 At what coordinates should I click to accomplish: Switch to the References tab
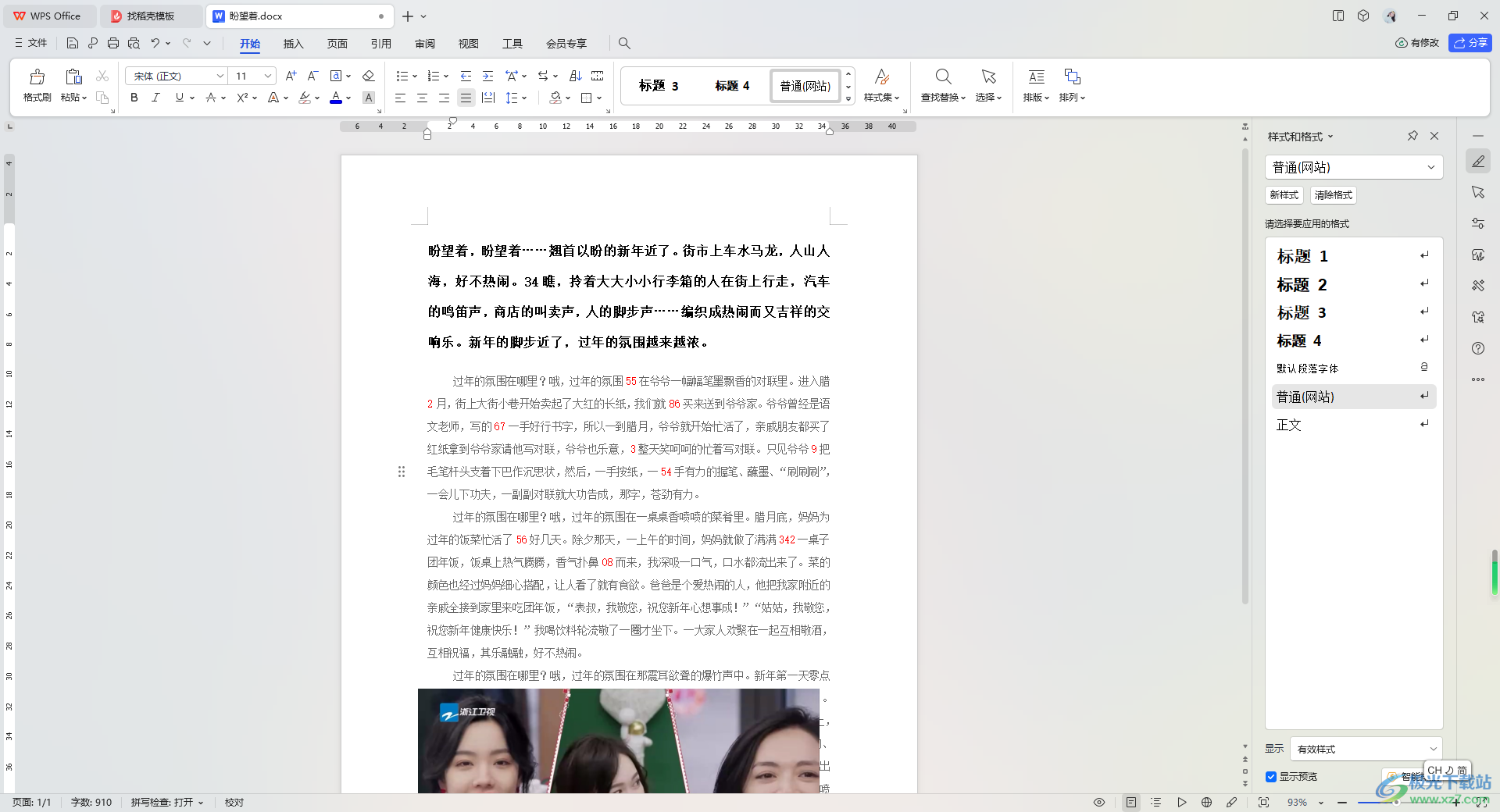coord(380,44)
